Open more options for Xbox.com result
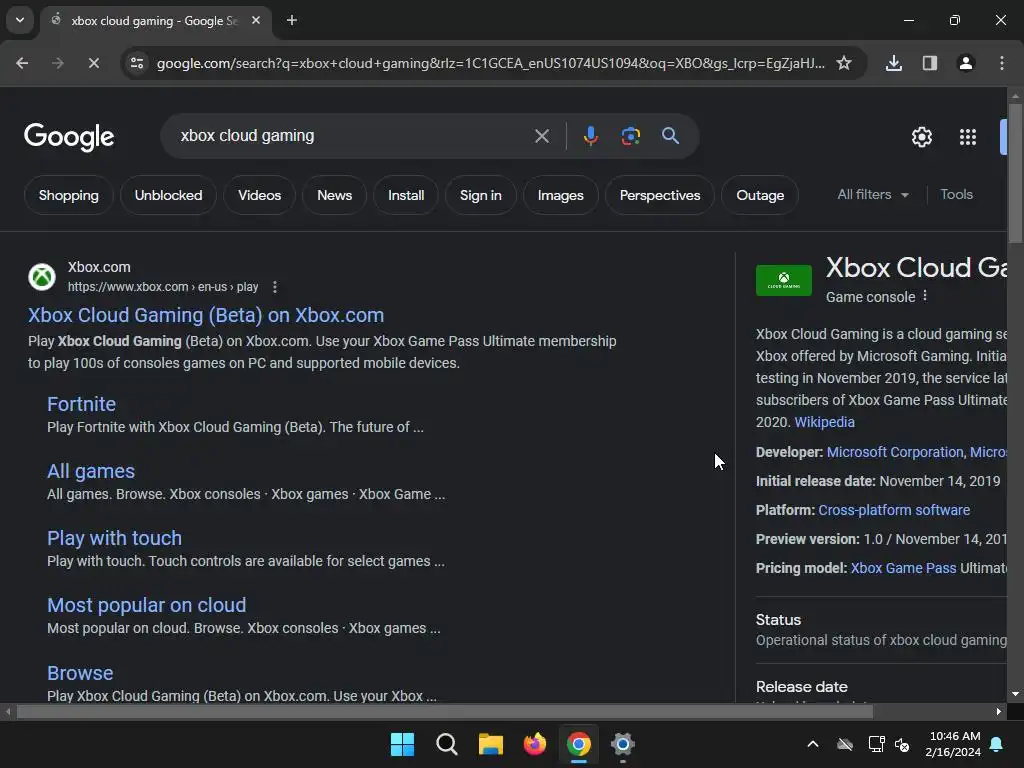1024x768 pixels. coord(275,287)
